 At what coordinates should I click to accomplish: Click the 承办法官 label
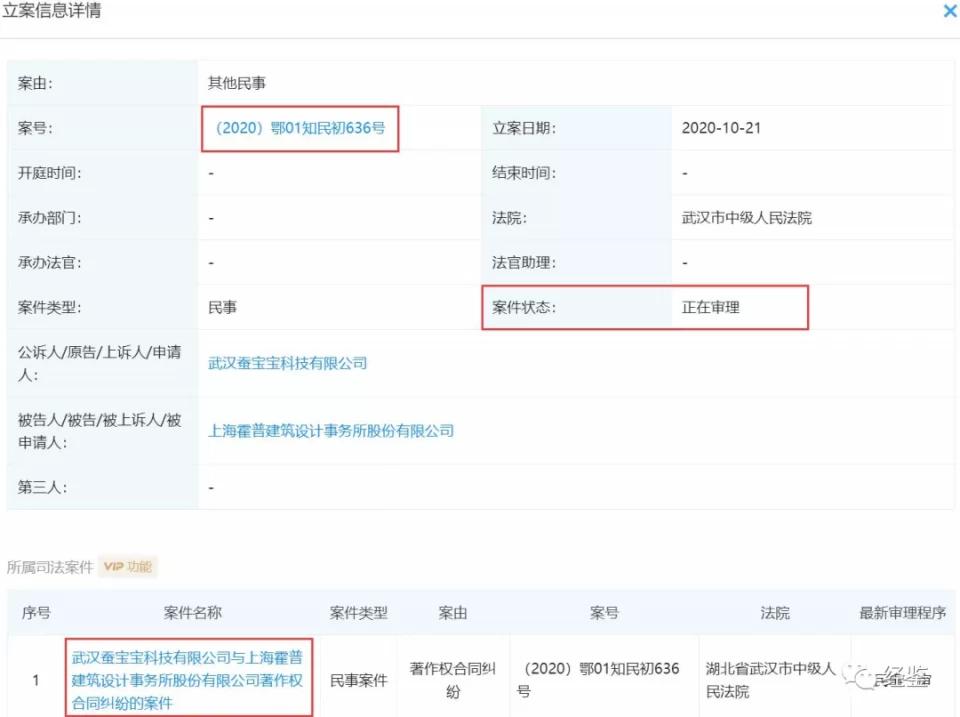pos(50,263)
